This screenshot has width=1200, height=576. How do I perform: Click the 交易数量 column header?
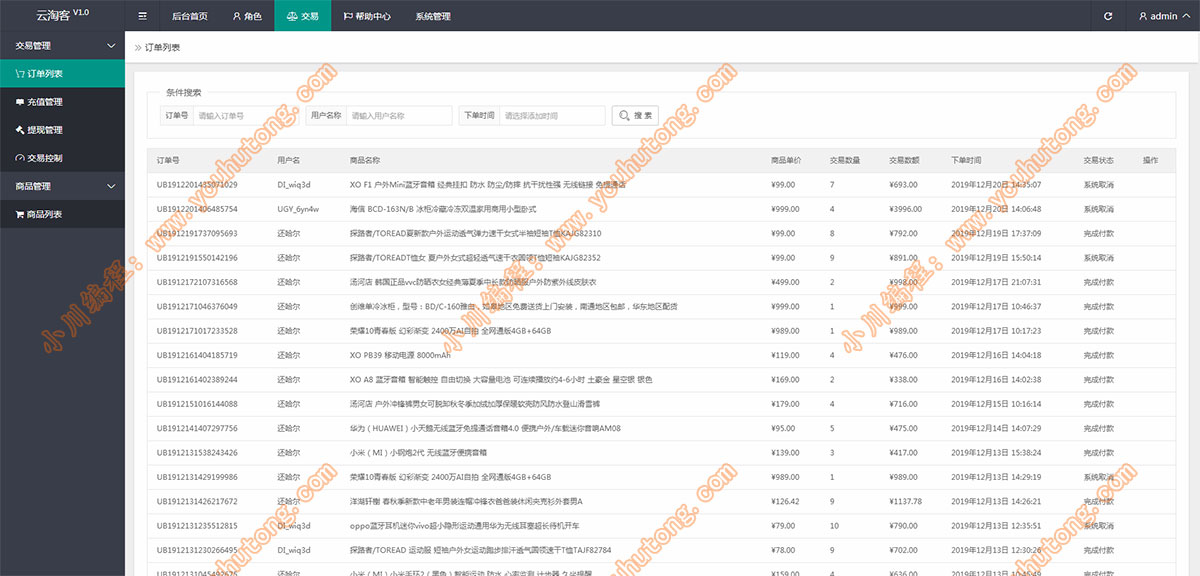(x=845, y=160)
